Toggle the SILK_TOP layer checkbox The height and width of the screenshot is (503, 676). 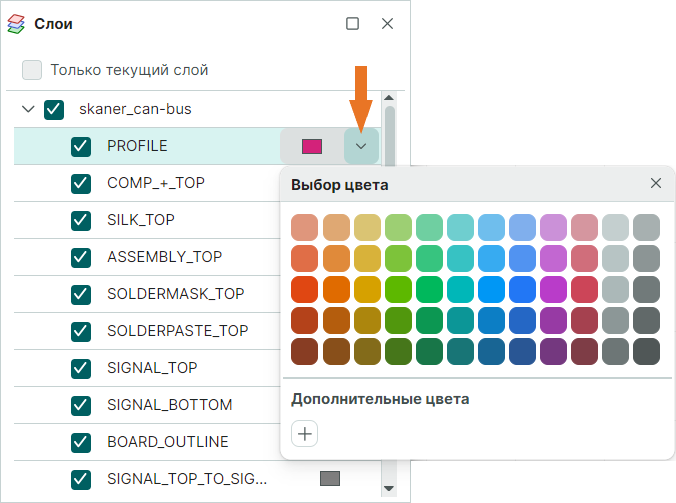(82, 220)
